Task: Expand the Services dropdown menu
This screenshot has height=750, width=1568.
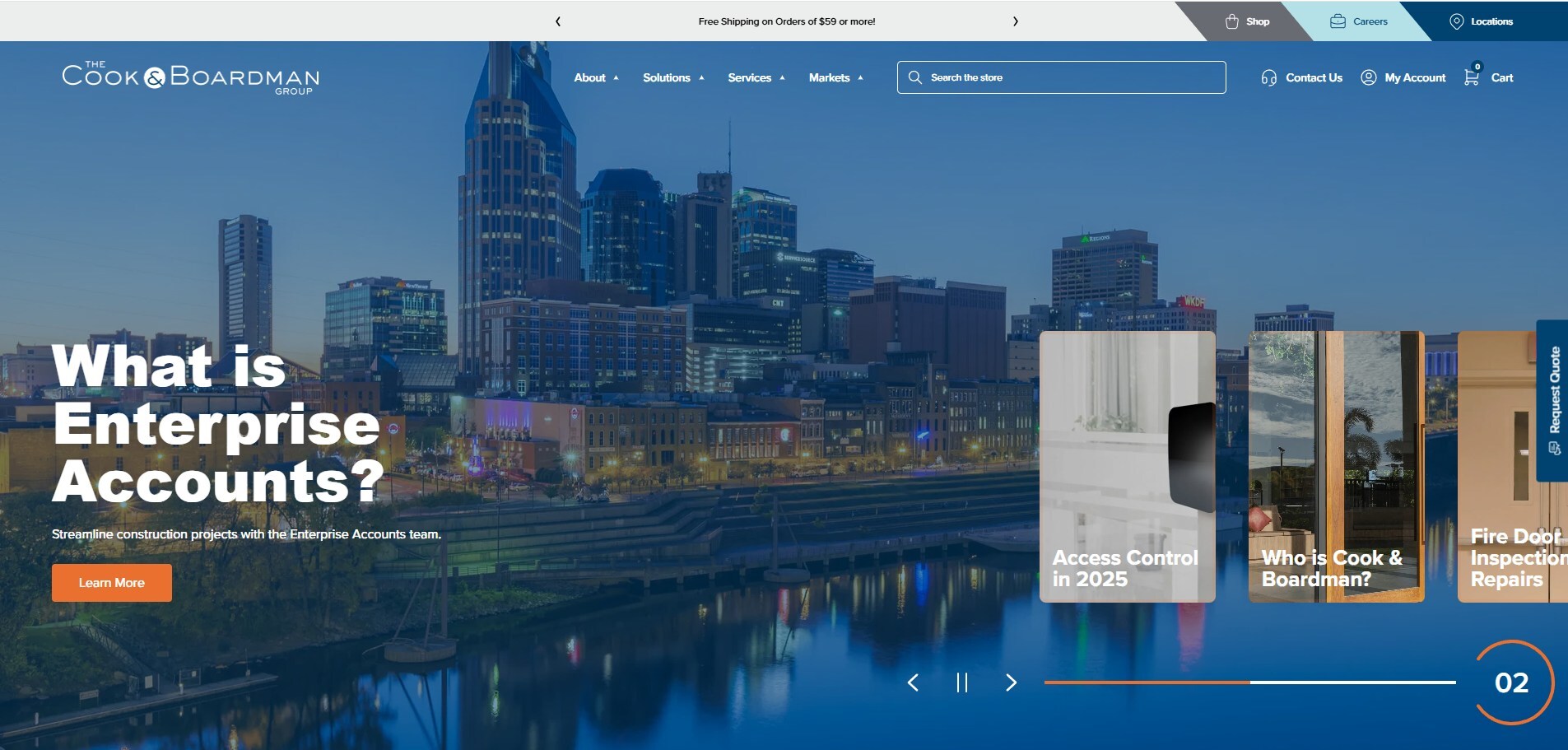Action: [756, 77]
